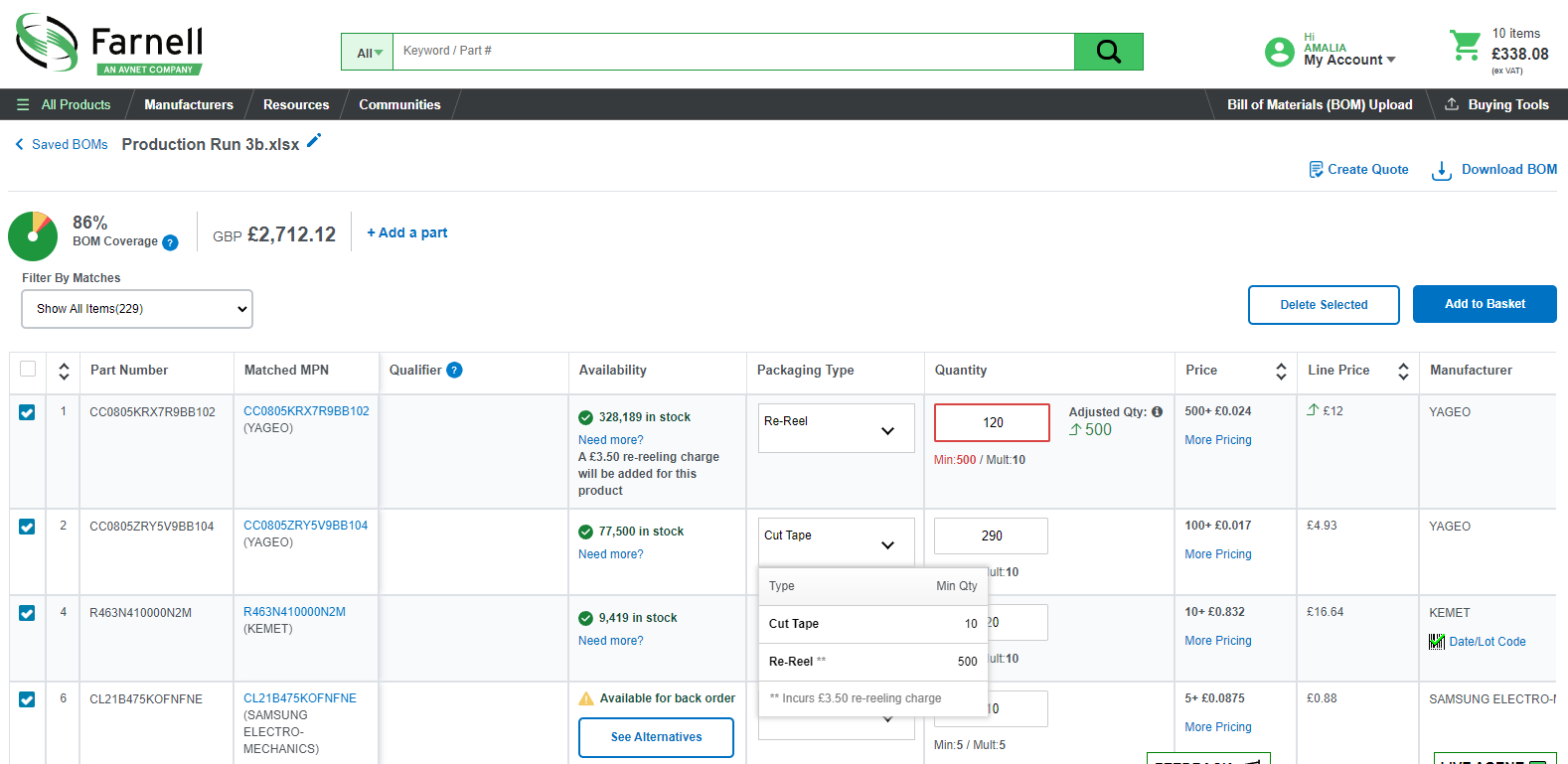
Task: Uncheck row 4 R463N410000N2M checkbox
Action: coord(27,613)
